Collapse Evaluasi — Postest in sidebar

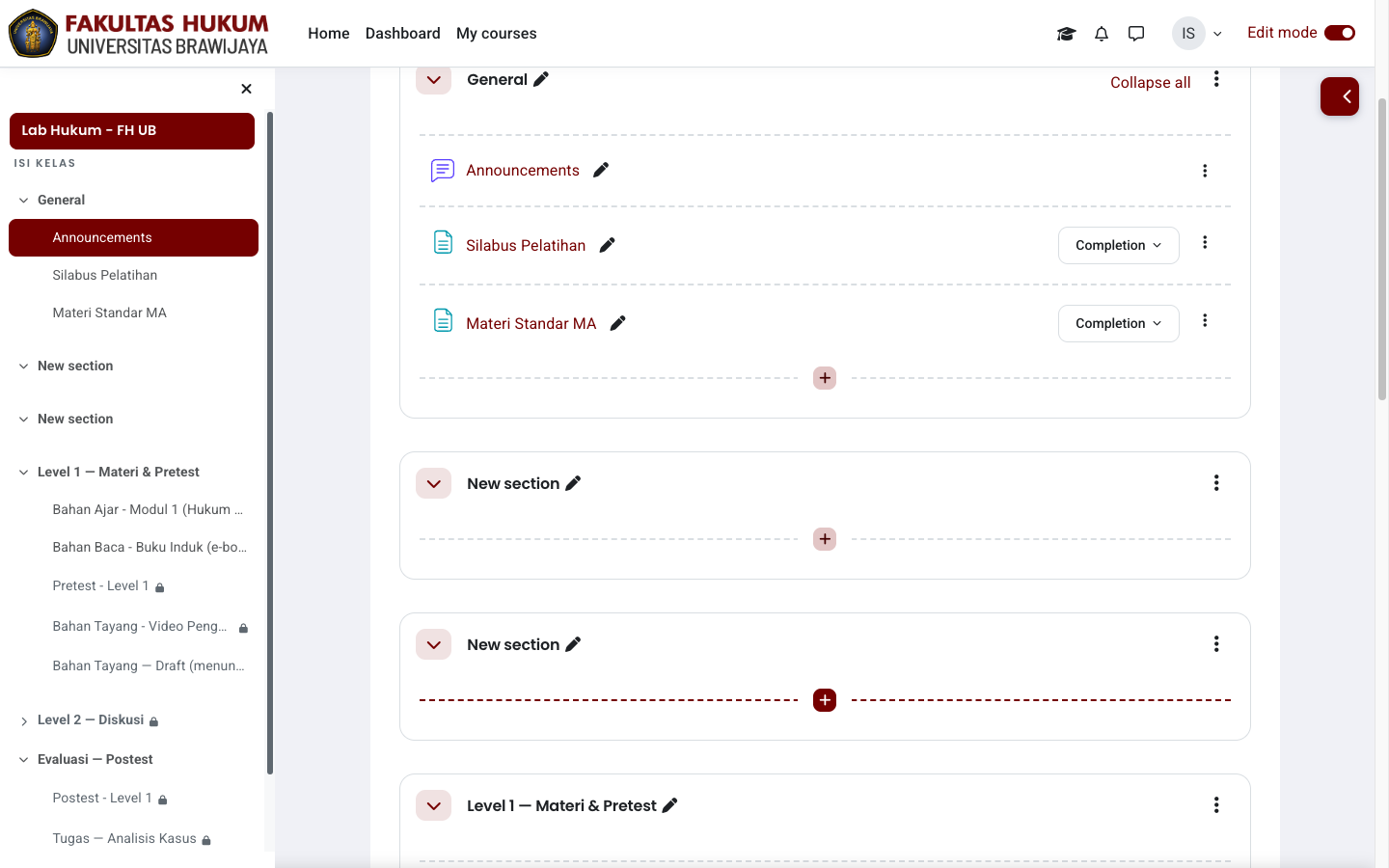click(24, 760)
